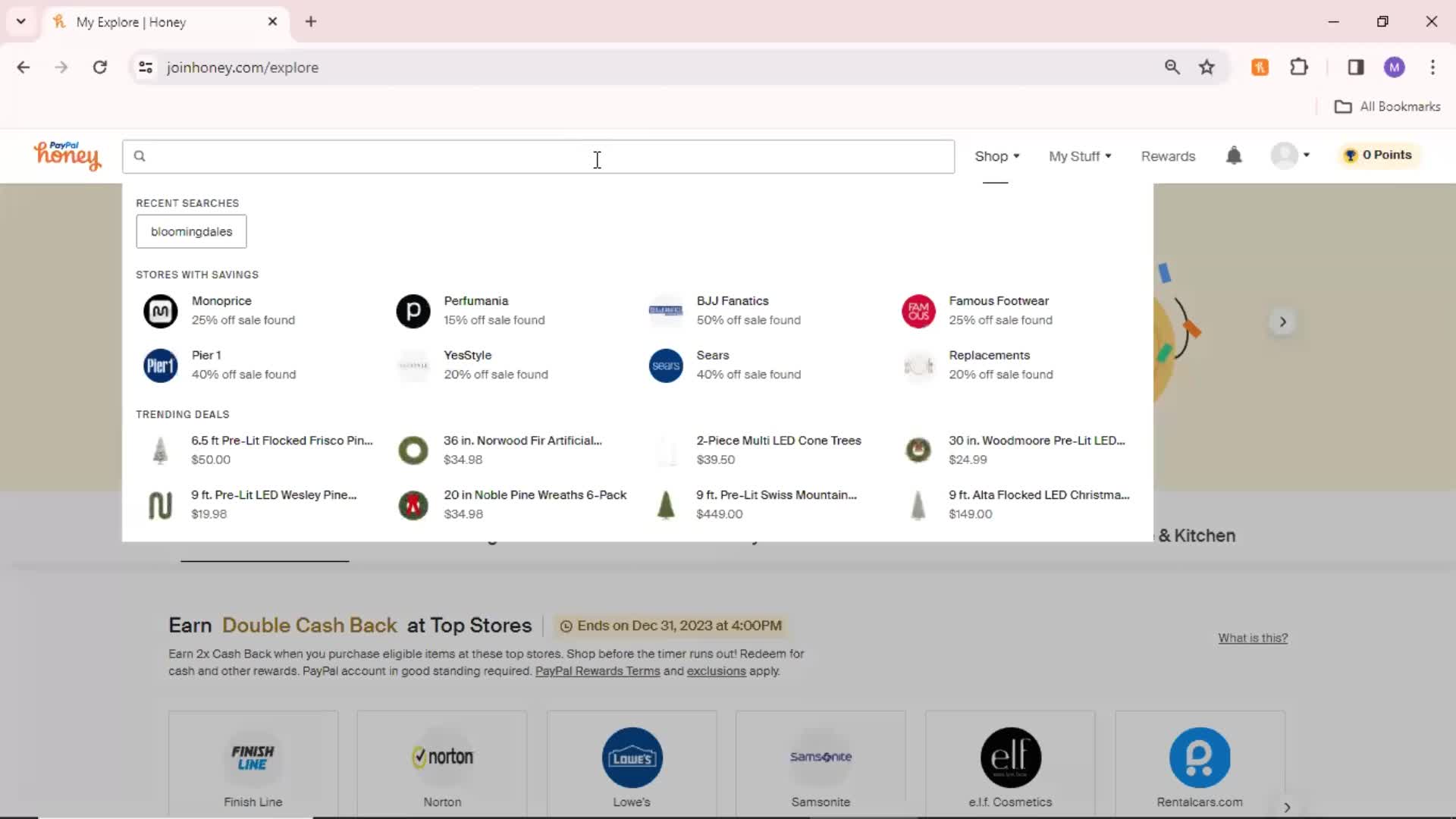The height and width of the screenshot is (819, 1456).
Task: Click Perfumania 15% off sale found
Action: (494, 320)
